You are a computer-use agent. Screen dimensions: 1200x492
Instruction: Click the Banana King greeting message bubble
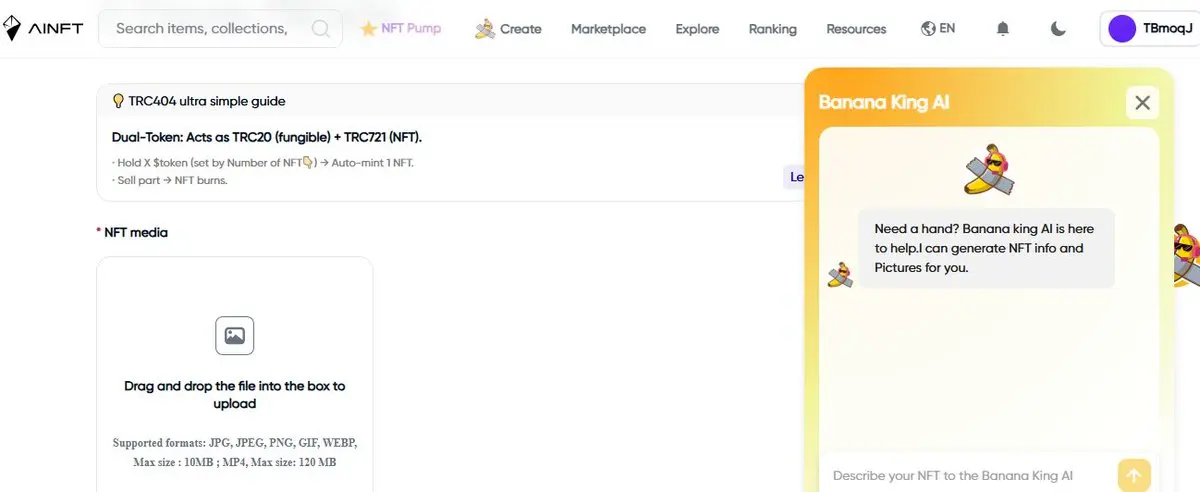(986, 248)
